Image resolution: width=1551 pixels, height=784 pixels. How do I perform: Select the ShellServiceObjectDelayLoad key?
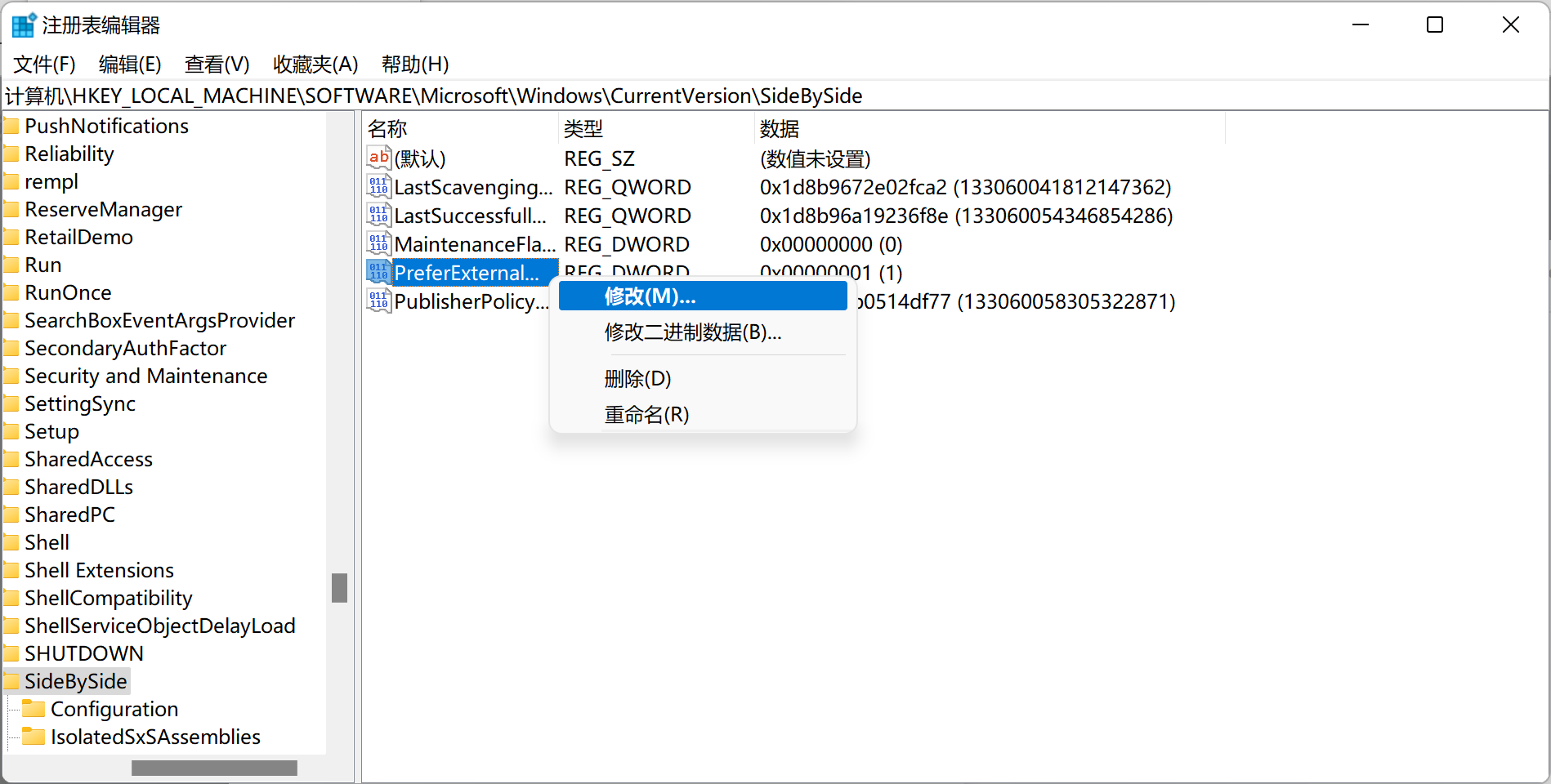pos(160,626)
